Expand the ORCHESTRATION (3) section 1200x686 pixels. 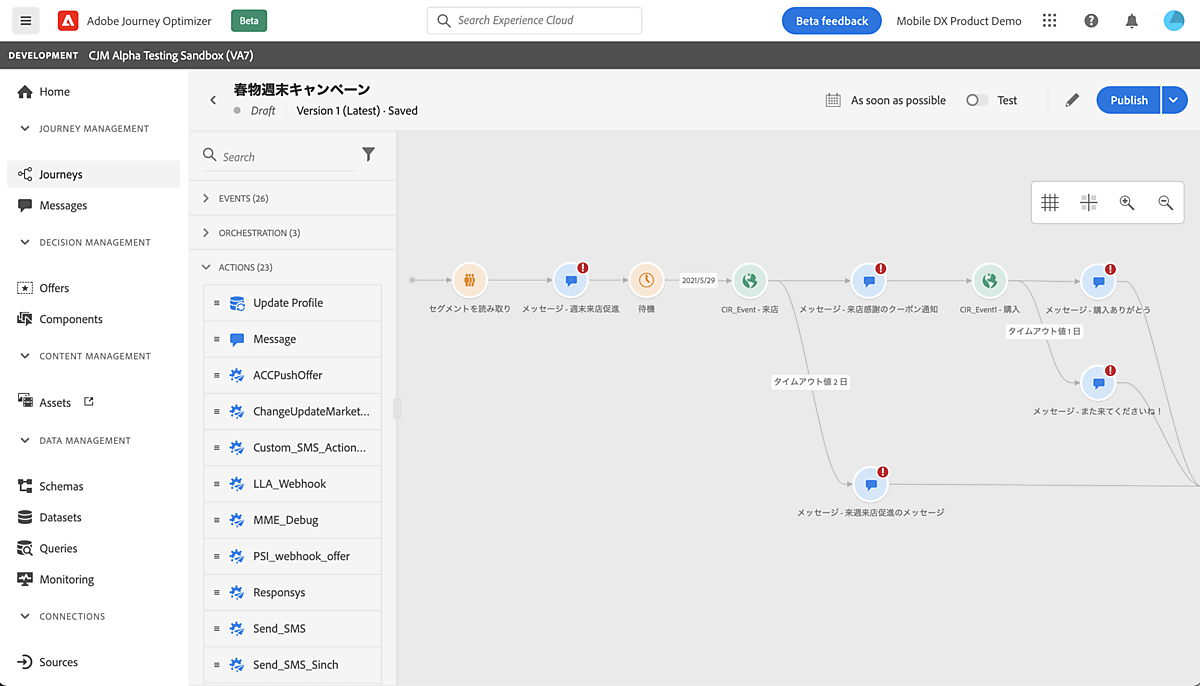pyautogui.click(x=259, y=233)
